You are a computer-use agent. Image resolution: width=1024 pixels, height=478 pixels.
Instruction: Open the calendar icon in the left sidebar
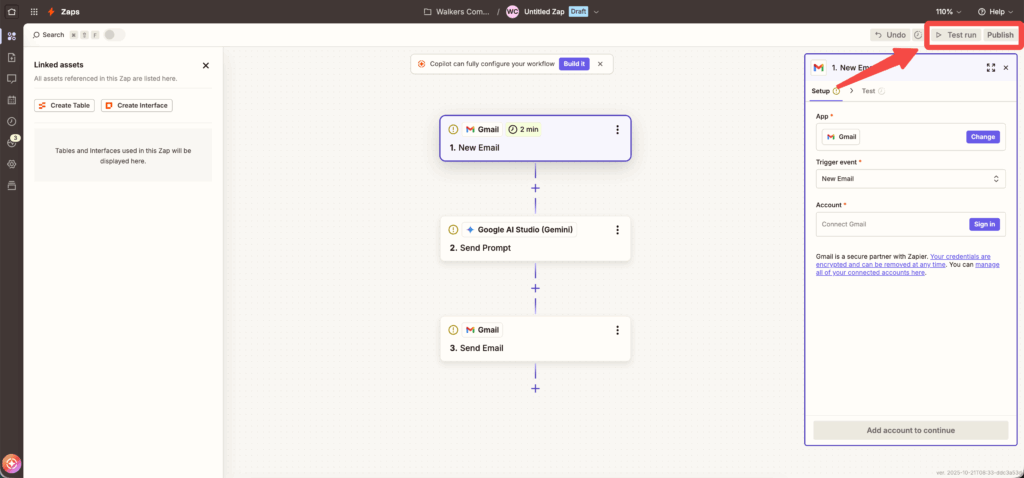click(x=12, y=100)
